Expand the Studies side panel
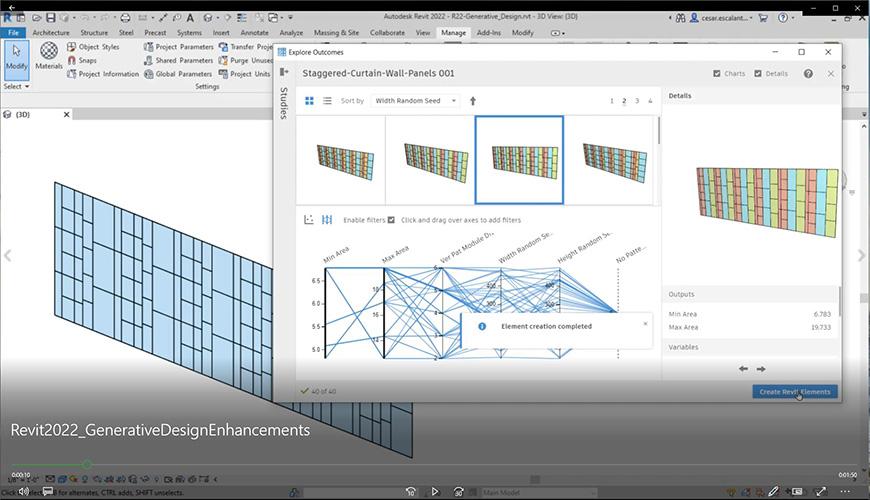Viewport: 870px width, 500px height. pos(284,72)
